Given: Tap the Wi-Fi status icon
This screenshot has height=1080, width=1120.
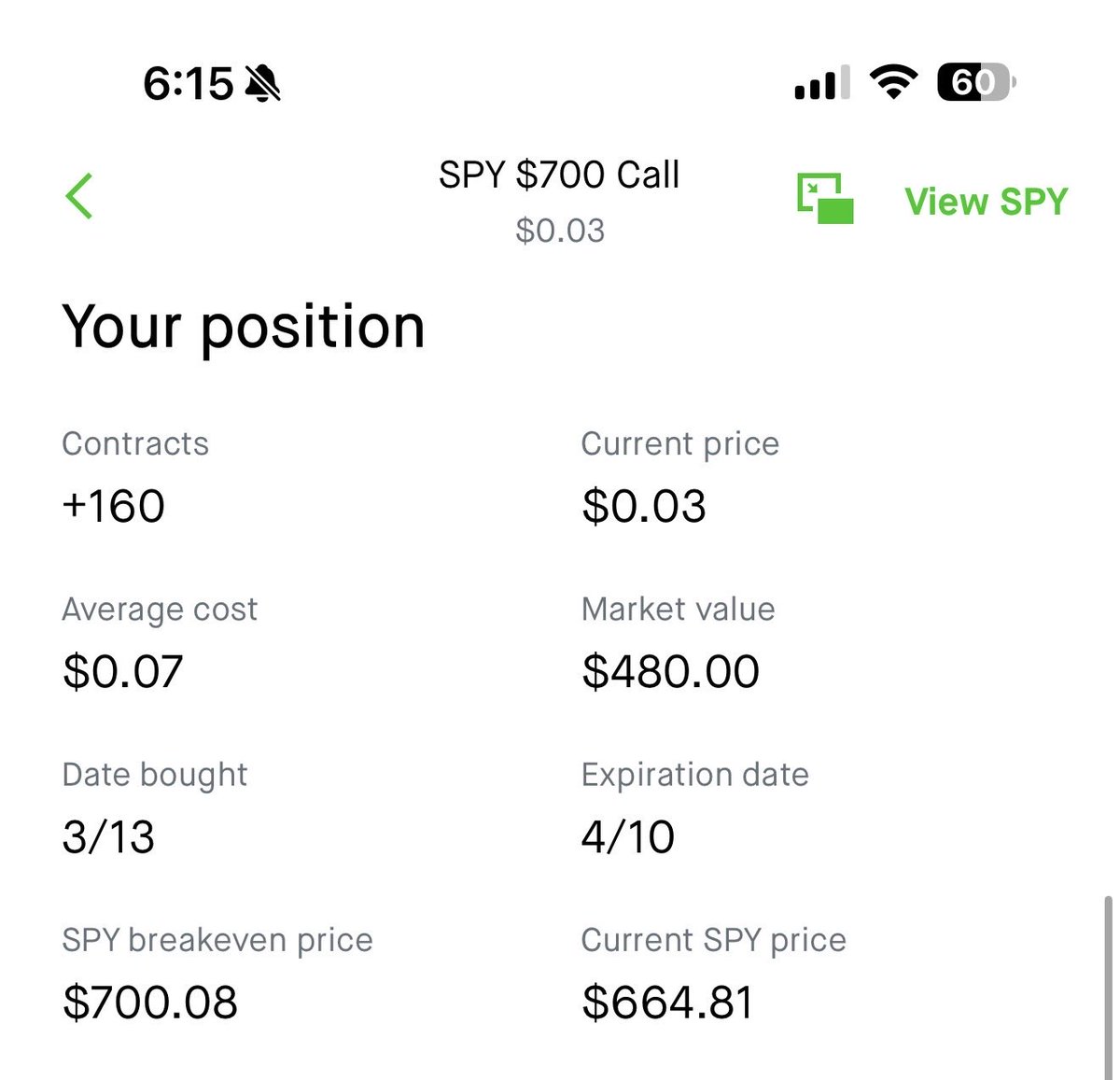Looking at the screenshot, I should point(893,83).
